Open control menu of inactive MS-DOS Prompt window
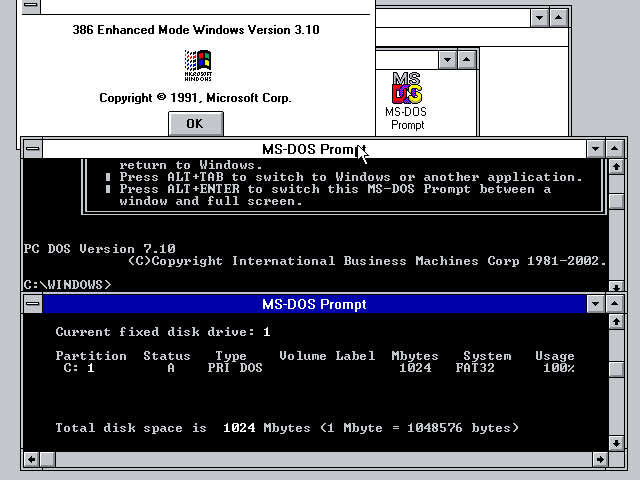640x480 pixels. [x=33, y=149]
